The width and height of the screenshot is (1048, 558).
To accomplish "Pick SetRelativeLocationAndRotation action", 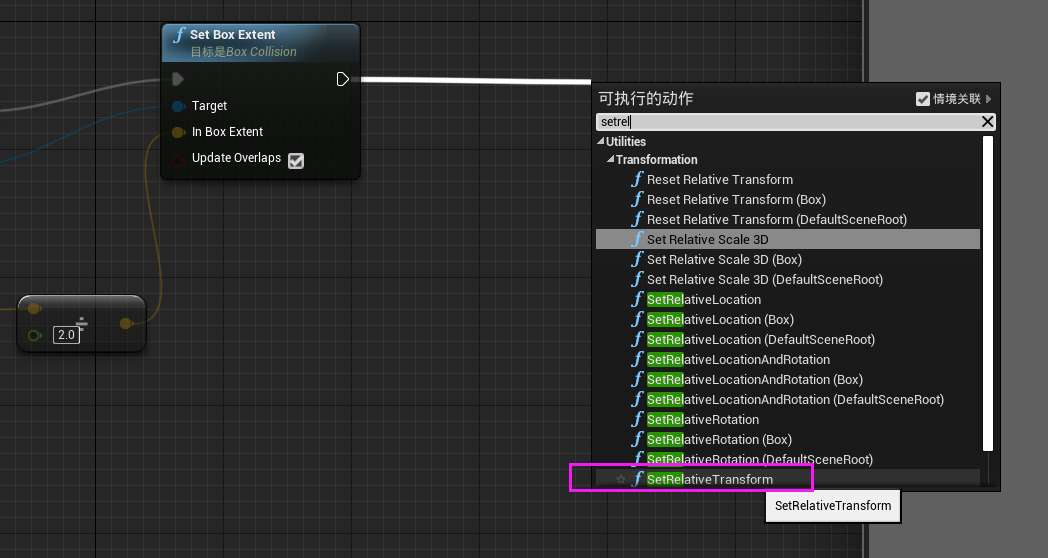I will (739, 360).
